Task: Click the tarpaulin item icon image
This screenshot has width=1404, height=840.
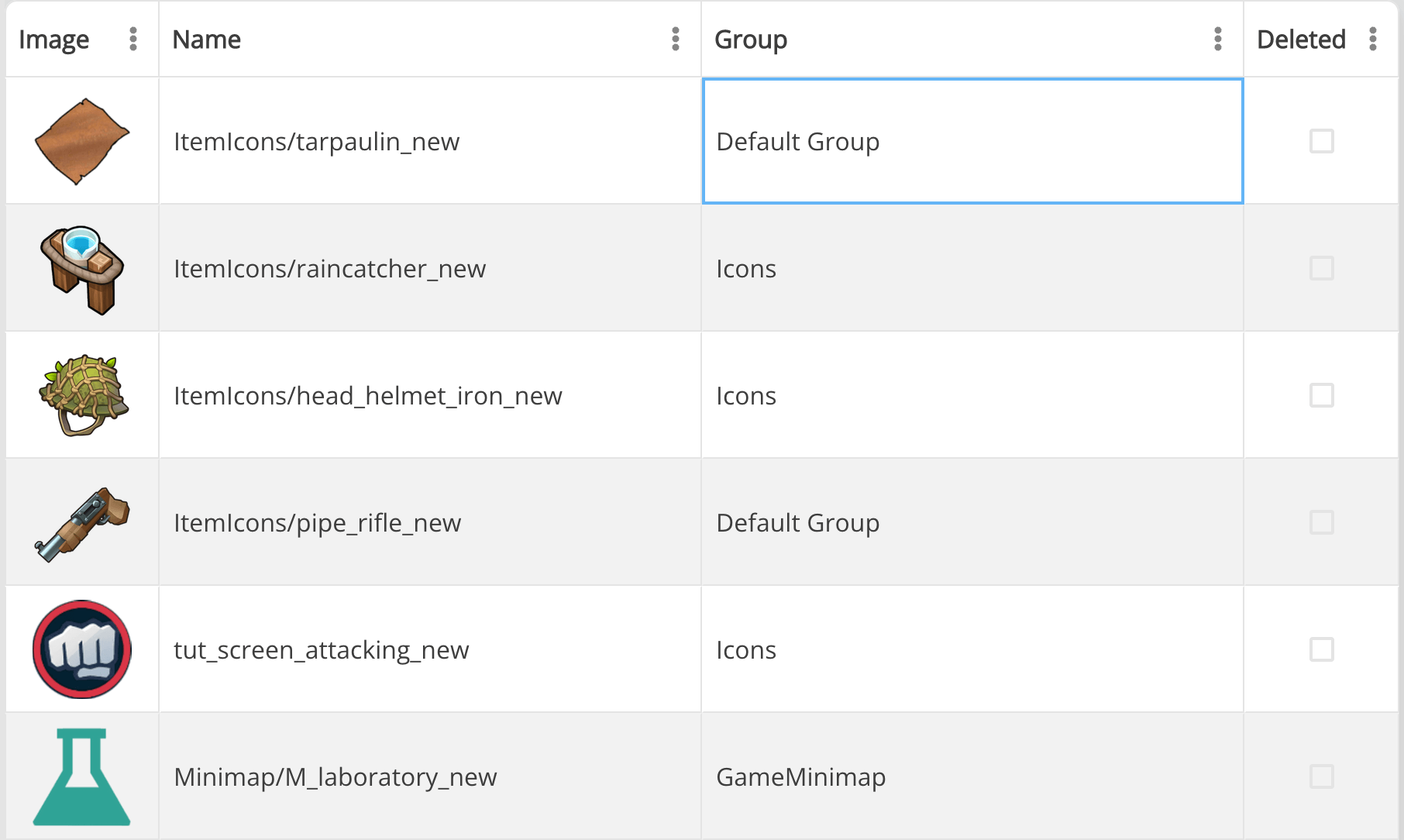Action: 82,141
